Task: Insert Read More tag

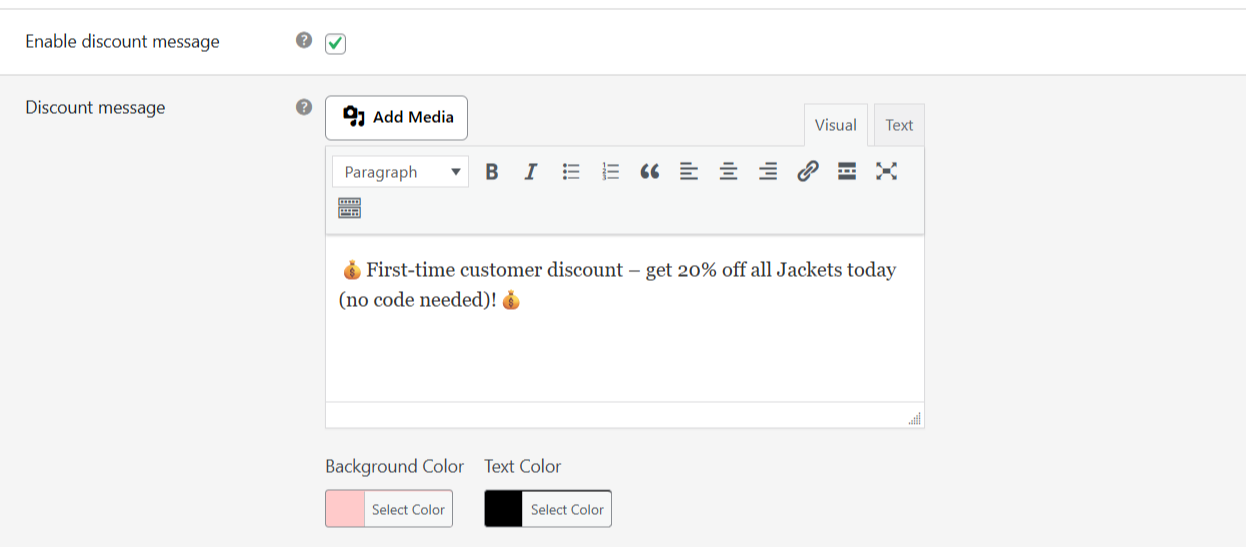Action: click(847, 172)
